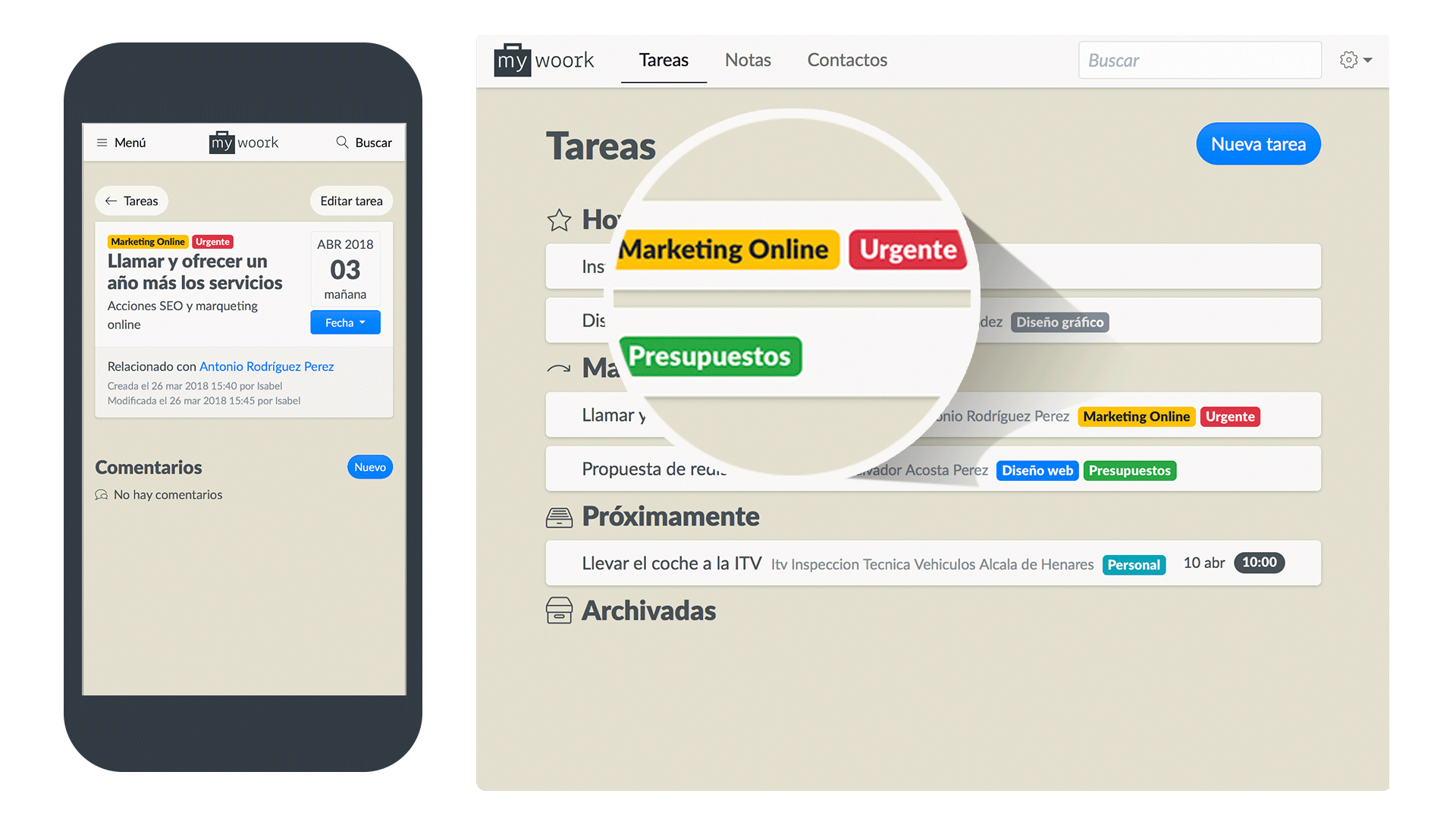Click the ABR 2018 03 date box
Viewport: 1456px width, 819px height.
(x=345, y=268)
